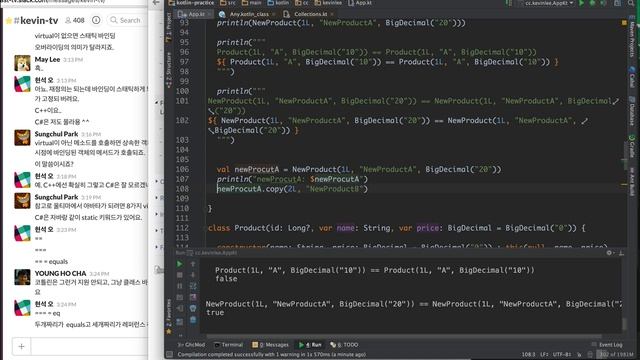The width and height of the screenshot is (640, 360).
Task: Open the Run tool window tab
Action: (311, 345)
